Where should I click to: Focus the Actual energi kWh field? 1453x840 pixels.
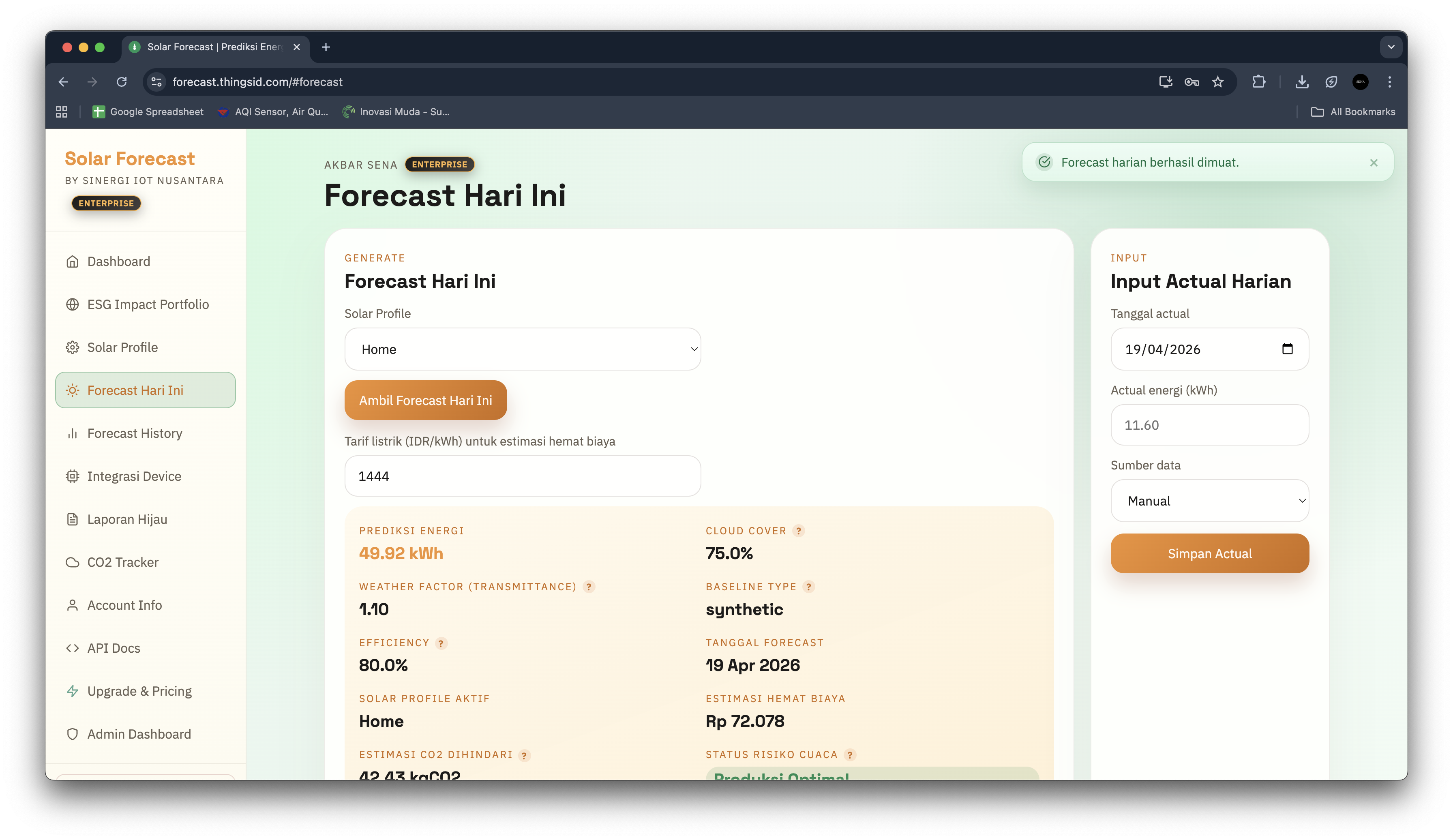pos(1209,425)
